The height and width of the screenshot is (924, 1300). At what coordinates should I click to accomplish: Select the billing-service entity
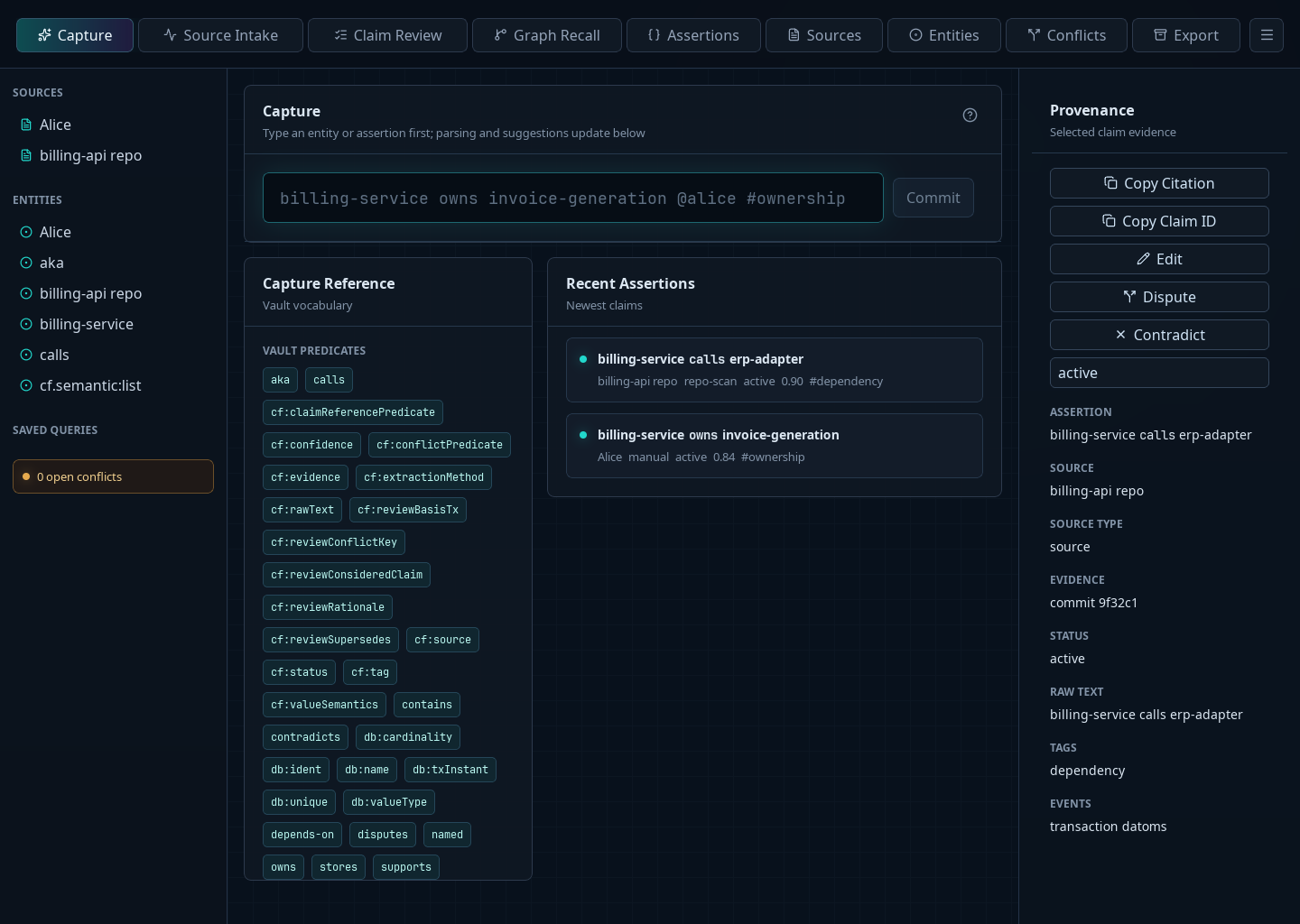(x=113, y=324)
